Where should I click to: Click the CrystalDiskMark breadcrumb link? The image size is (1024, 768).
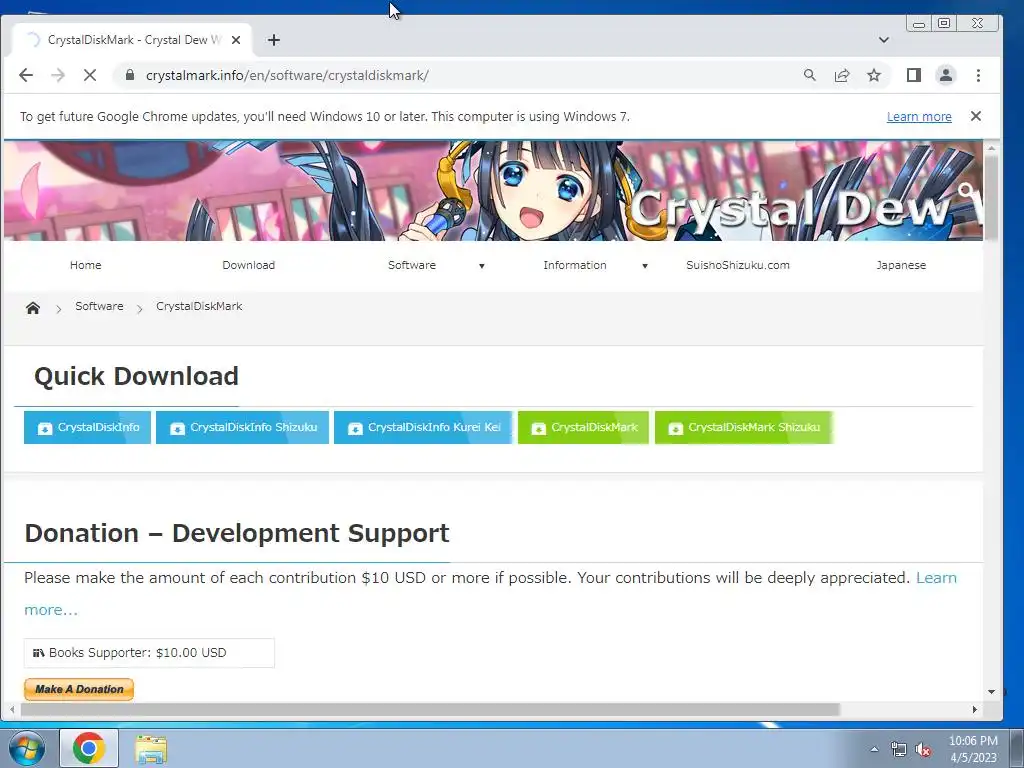click(x=199, y=306)
